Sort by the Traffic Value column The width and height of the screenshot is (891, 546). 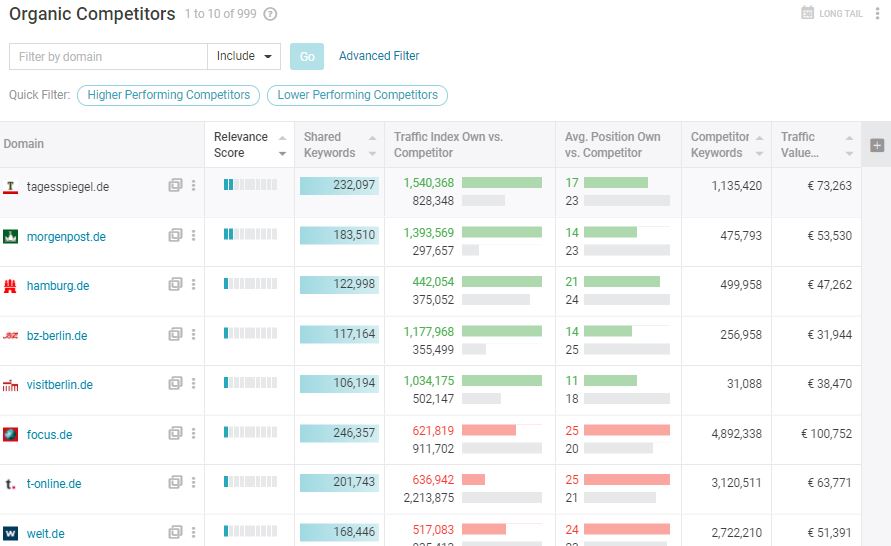point(816,145)
